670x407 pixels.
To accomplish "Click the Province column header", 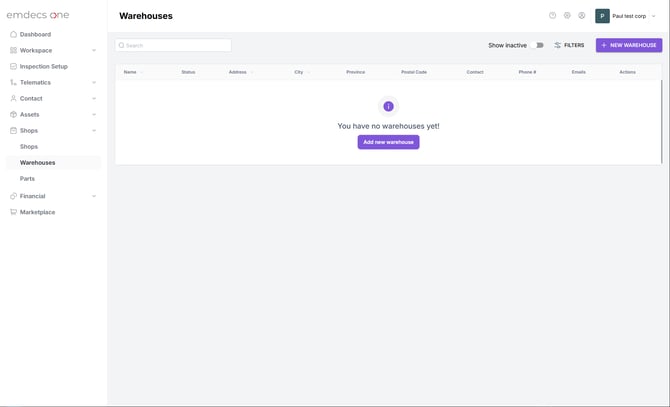I will 356,72.
